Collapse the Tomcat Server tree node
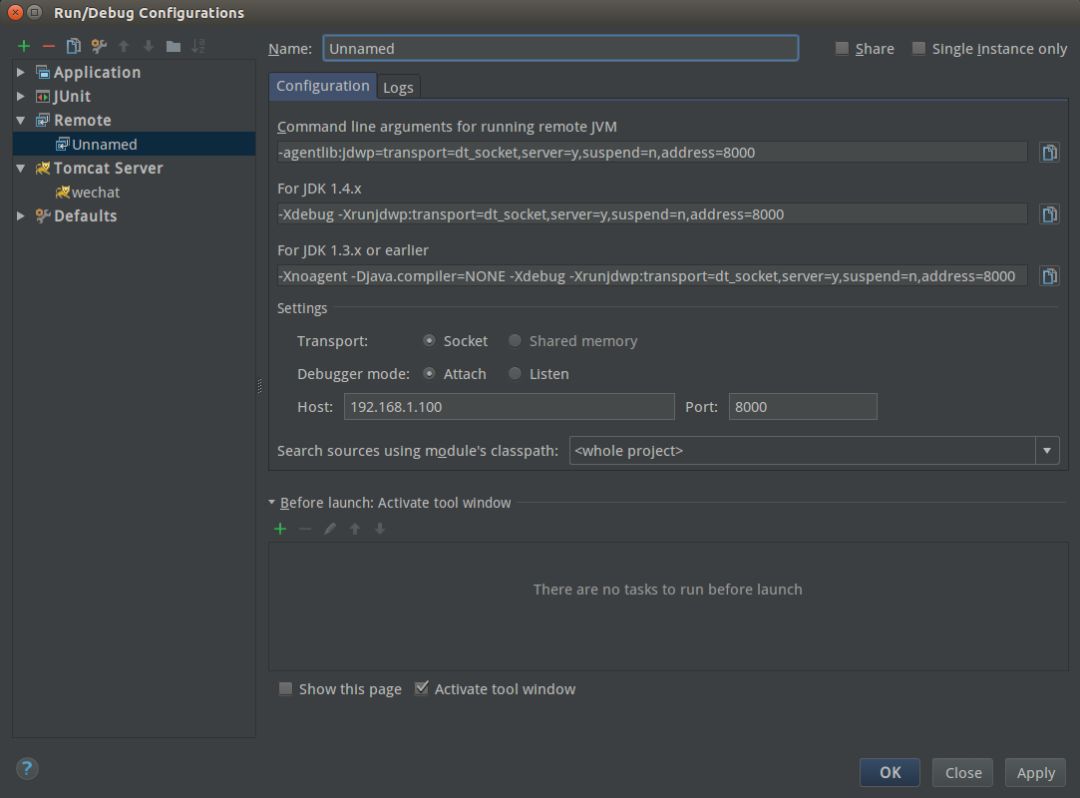1080x798 pixels. coord(21,168)
